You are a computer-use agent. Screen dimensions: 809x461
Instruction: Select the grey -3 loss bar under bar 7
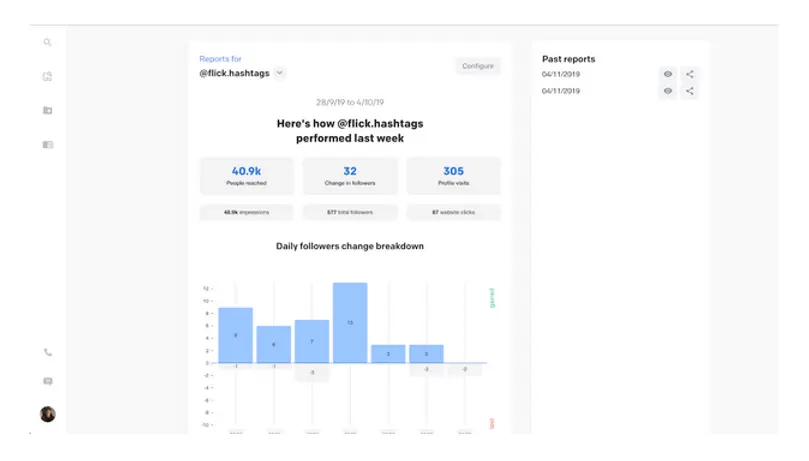(x=312, y=372)
